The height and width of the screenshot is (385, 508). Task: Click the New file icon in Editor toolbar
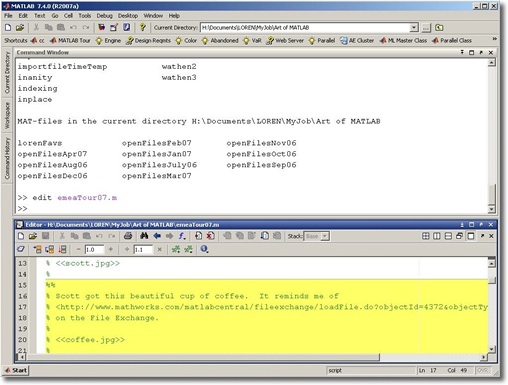pyautogui.click(x=21, y=236)
